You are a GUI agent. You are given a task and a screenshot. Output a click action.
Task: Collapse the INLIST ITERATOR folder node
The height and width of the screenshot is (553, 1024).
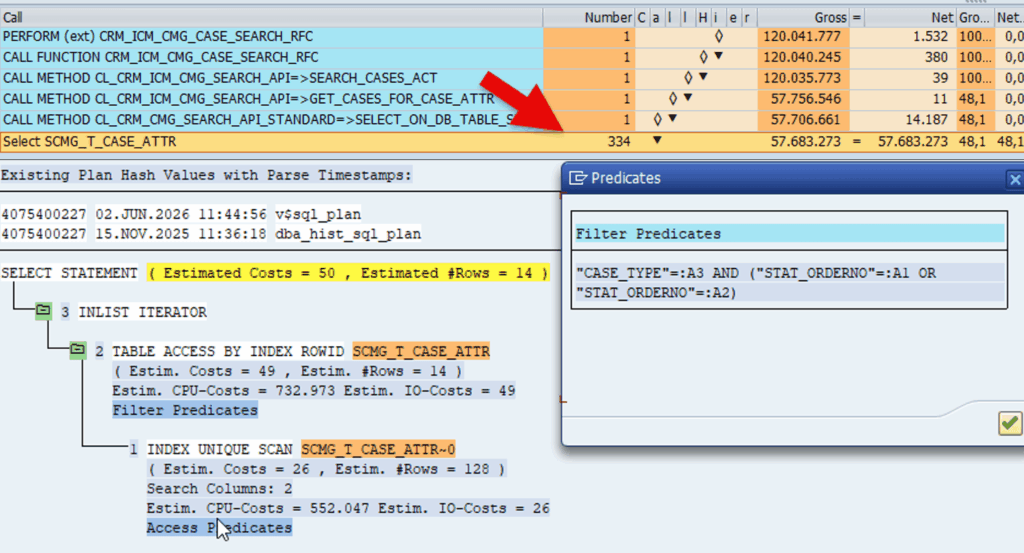43,311
